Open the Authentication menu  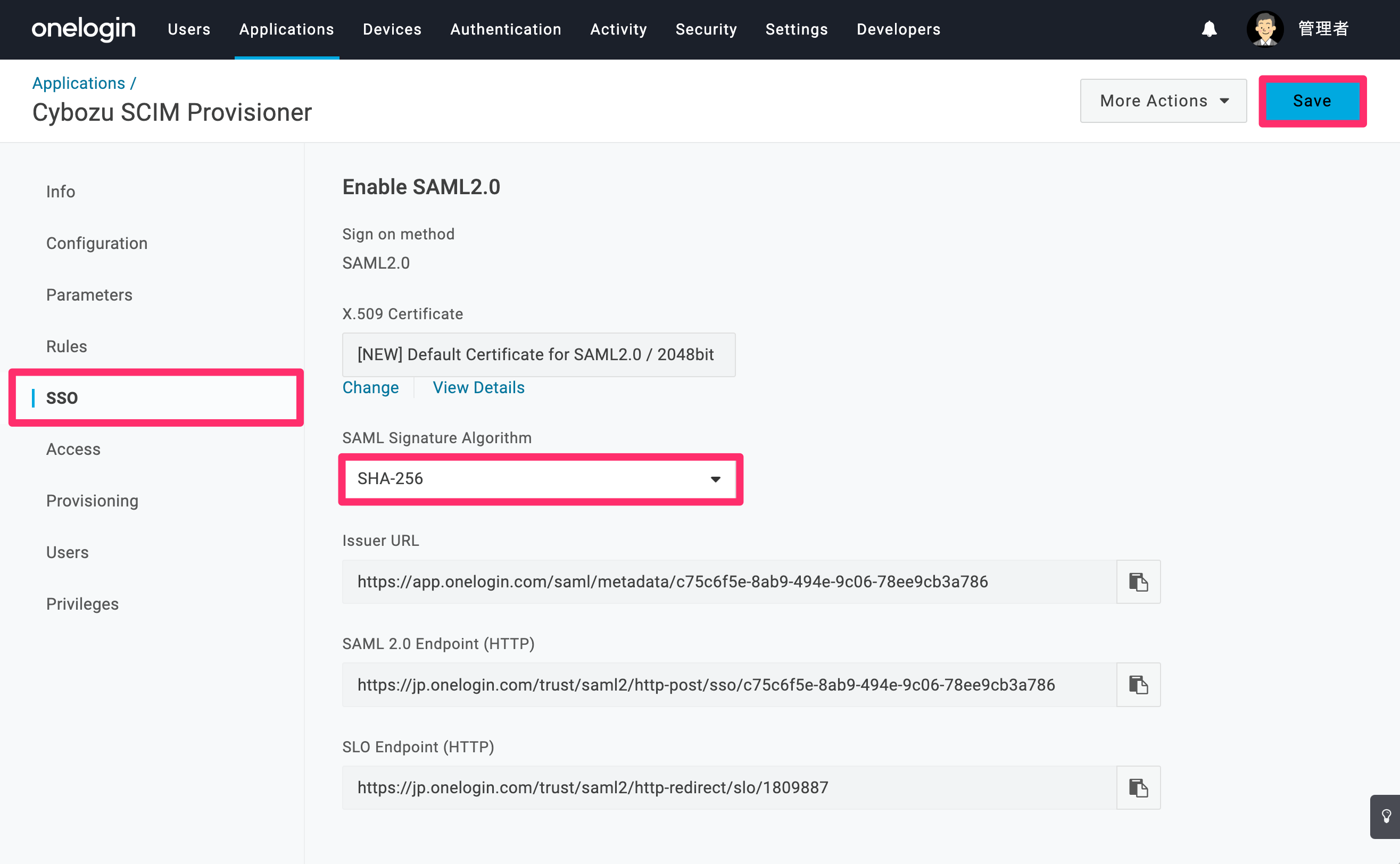505,29
